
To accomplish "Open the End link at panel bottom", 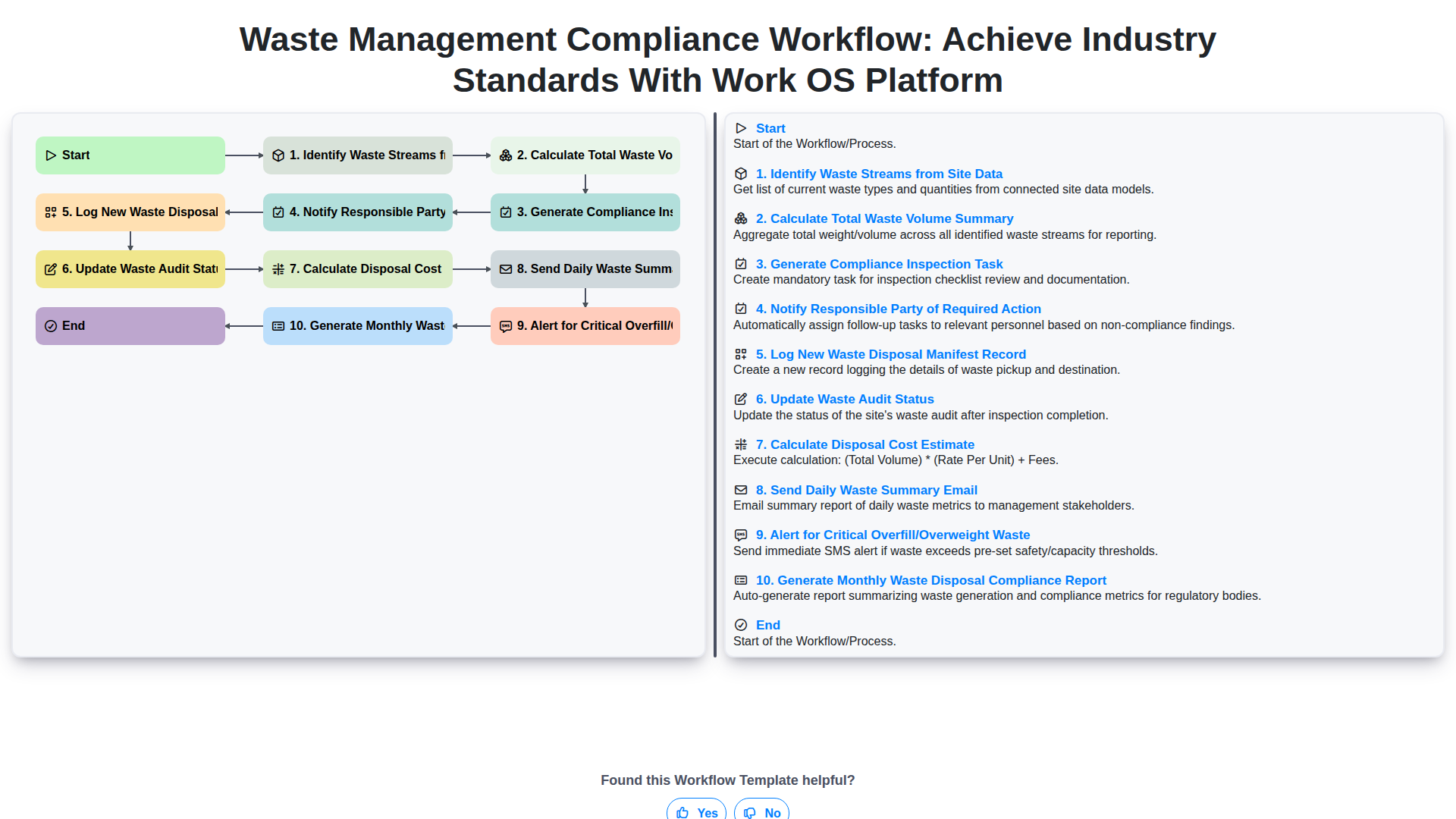I will (767, 625).
